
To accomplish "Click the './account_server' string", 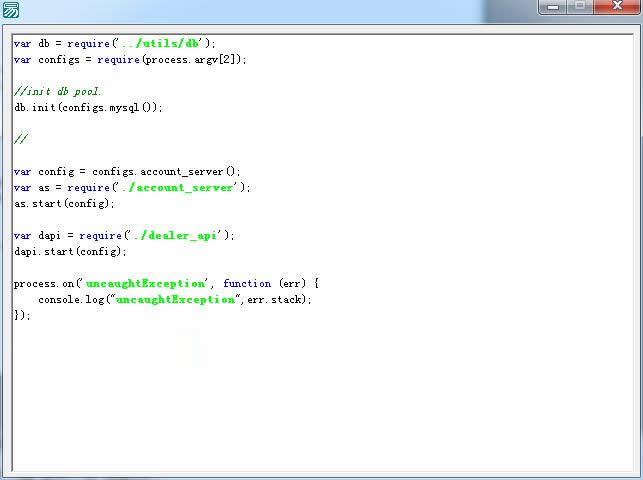I will pos(176,188).
